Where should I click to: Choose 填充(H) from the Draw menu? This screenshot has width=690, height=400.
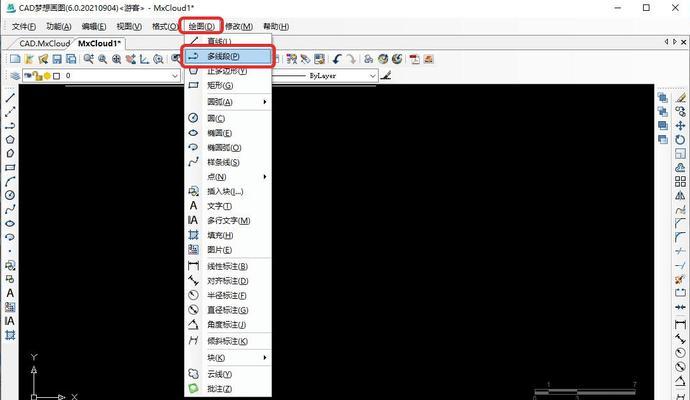click(228, 235)
